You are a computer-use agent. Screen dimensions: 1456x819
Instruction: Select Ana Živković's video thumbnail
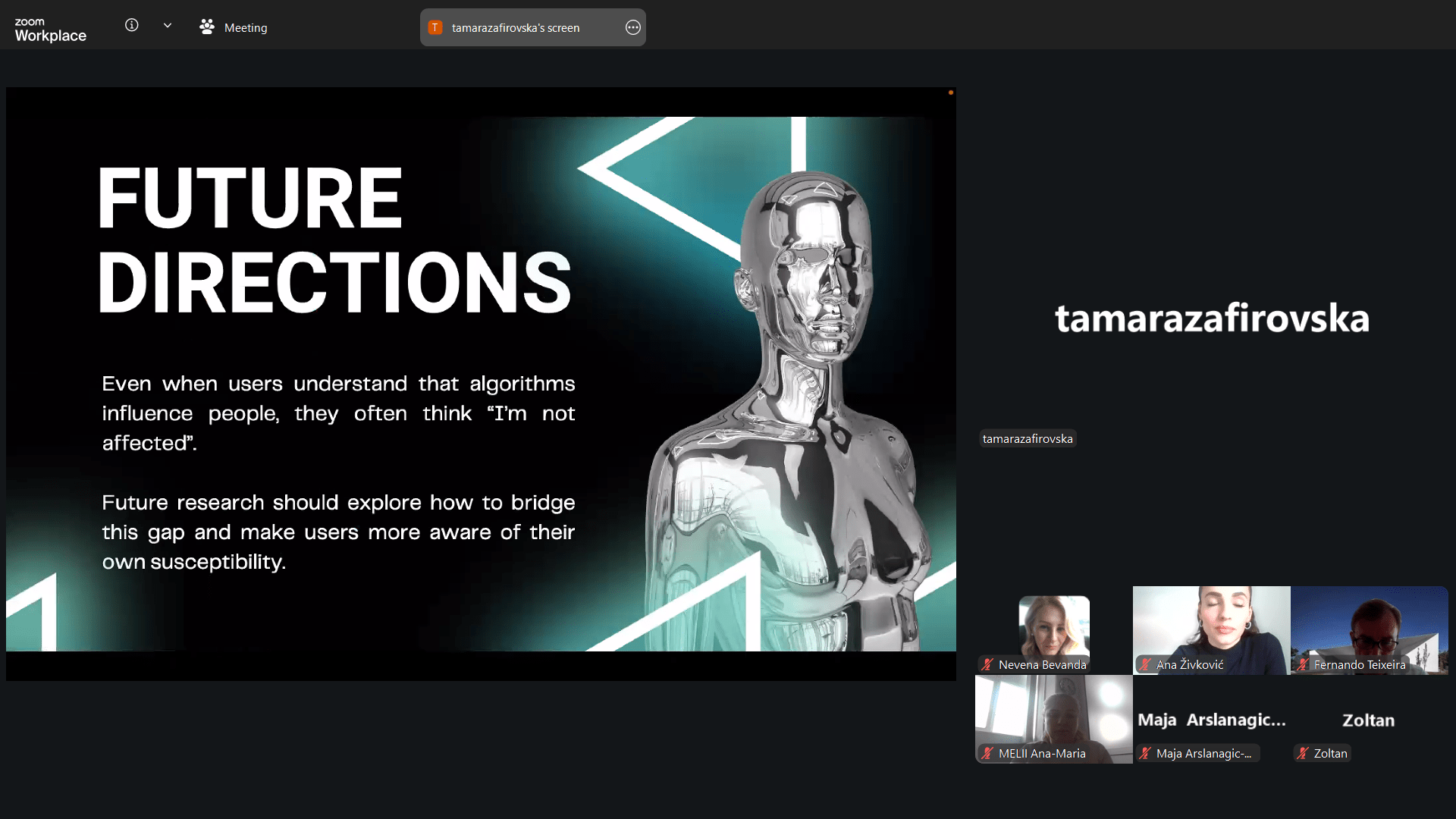pos(1211,623)
